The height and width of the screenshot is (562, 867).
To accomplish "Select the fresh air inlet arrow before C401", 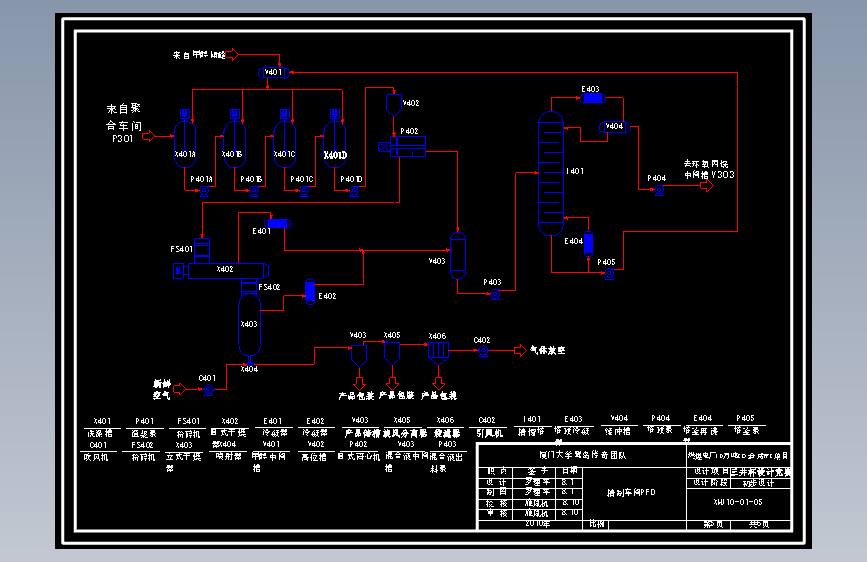I will (180, 389).
